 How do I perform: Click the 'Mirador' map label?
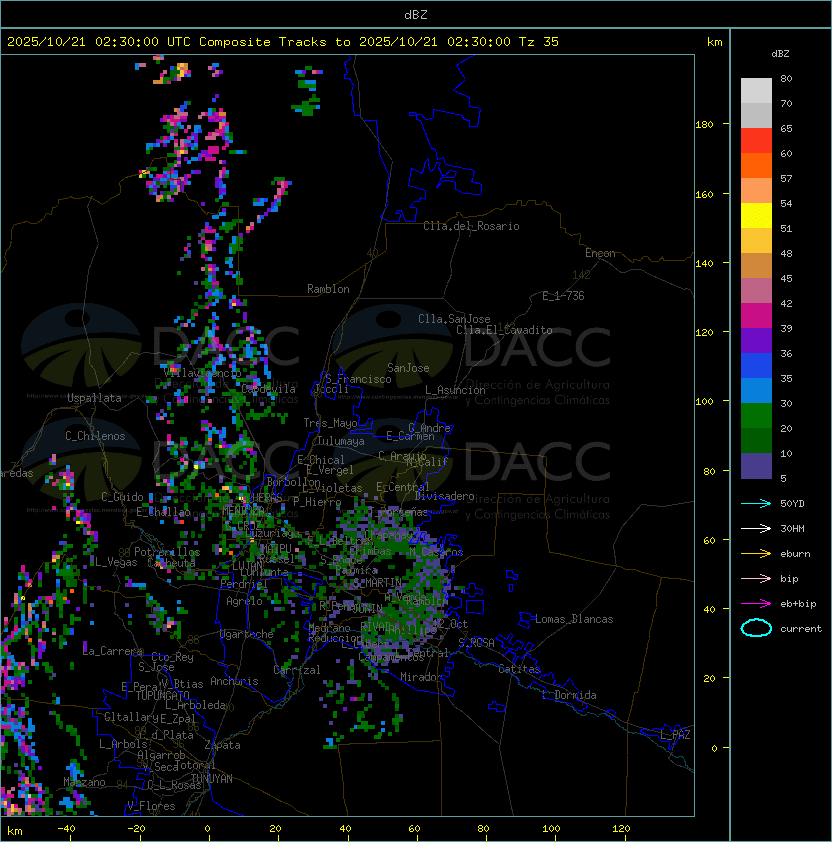click(422, 677)
